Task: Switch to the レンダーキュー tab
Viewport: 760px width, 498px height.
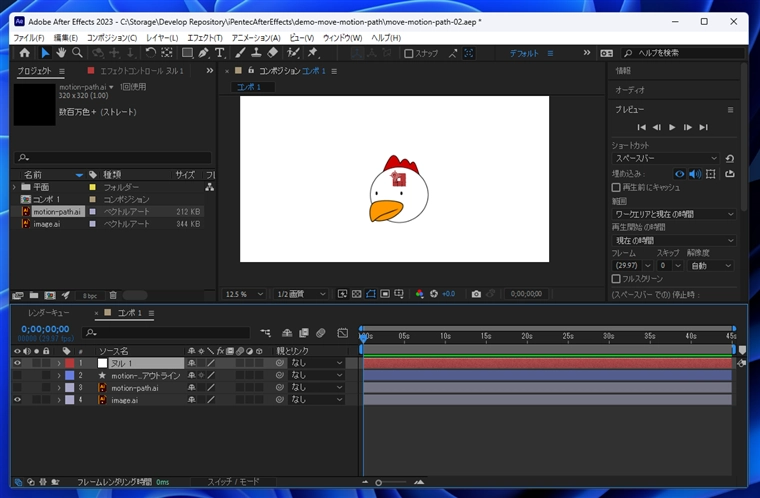Action: pyautogui.click(x=48, y=313)
